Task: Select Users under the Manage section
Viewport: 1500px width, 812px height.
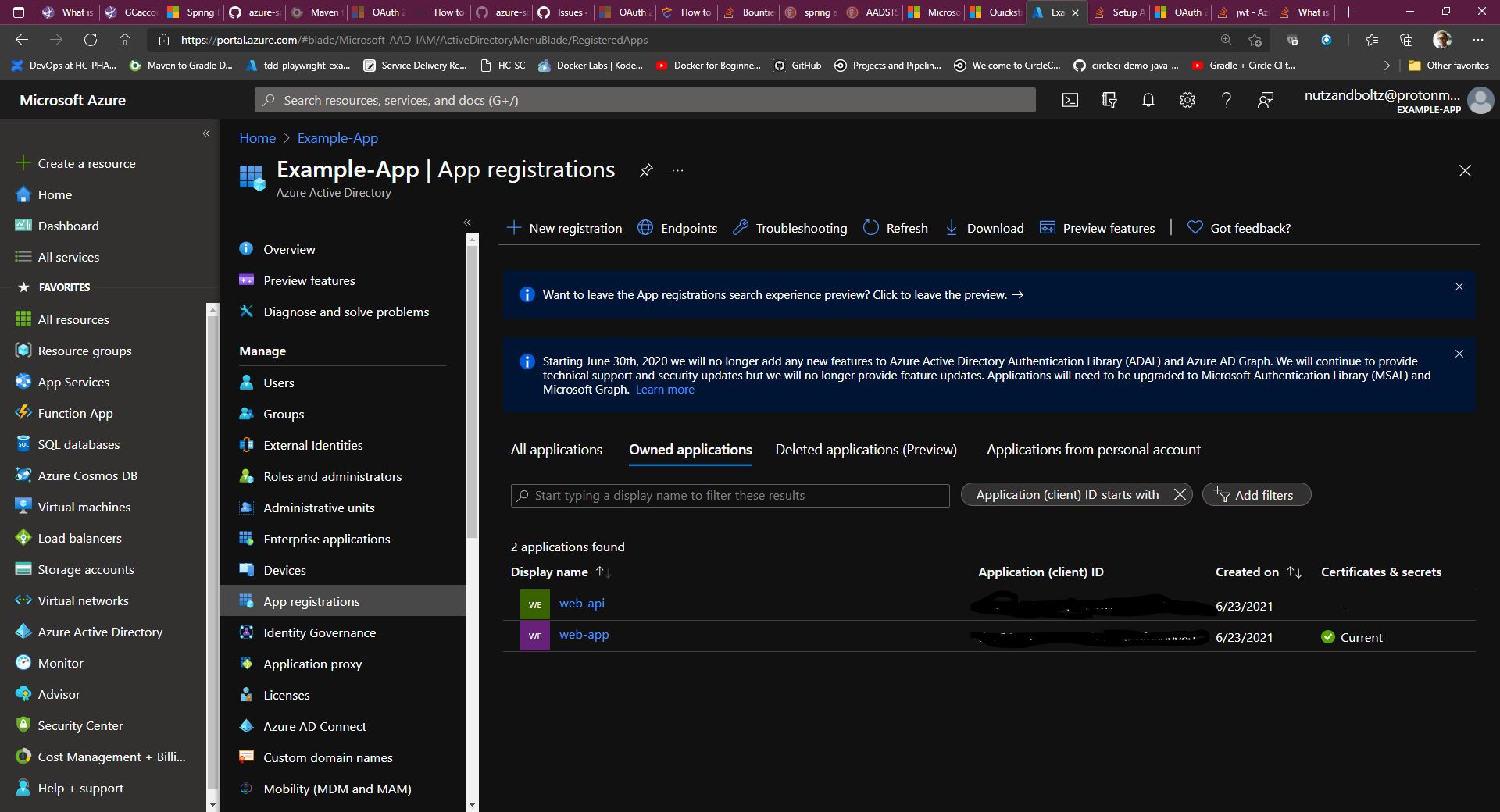Action: tap(278, 383)
